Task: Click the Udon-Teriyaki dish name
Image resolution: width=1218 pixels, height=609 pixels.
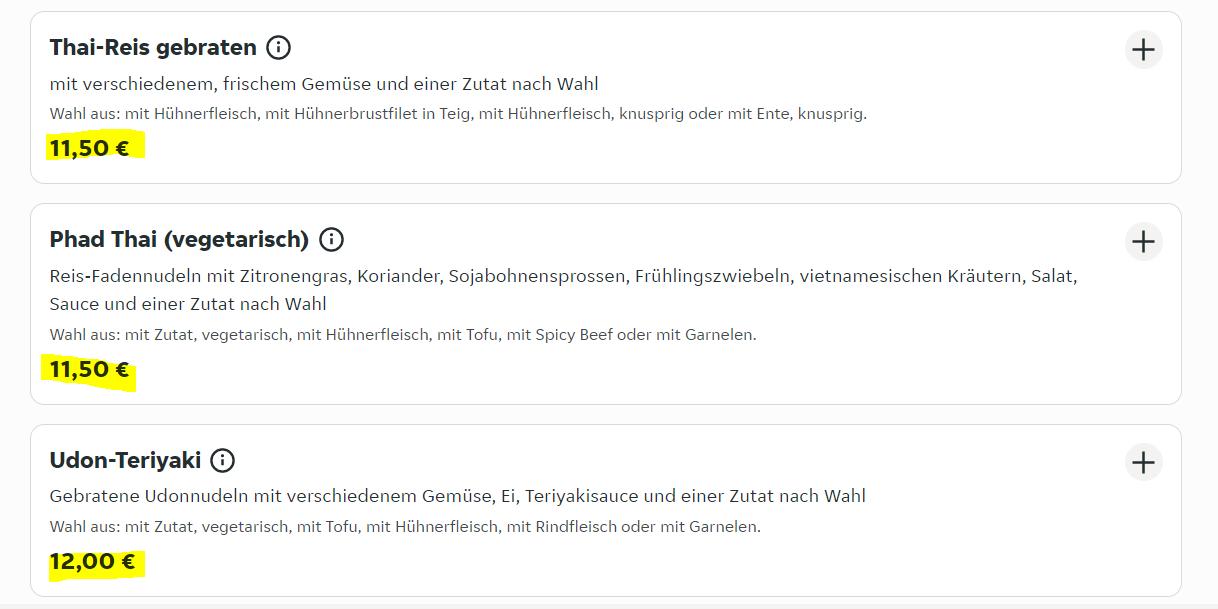Action: [x=125, y=461]
